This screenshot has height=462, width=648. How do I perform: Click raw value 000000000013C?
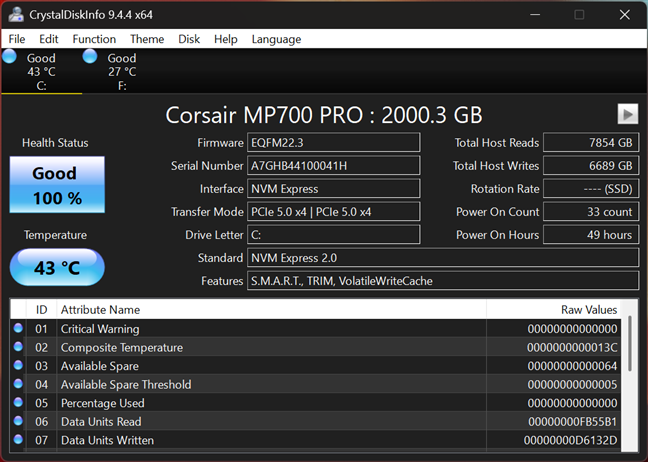[x=572, y=348]
